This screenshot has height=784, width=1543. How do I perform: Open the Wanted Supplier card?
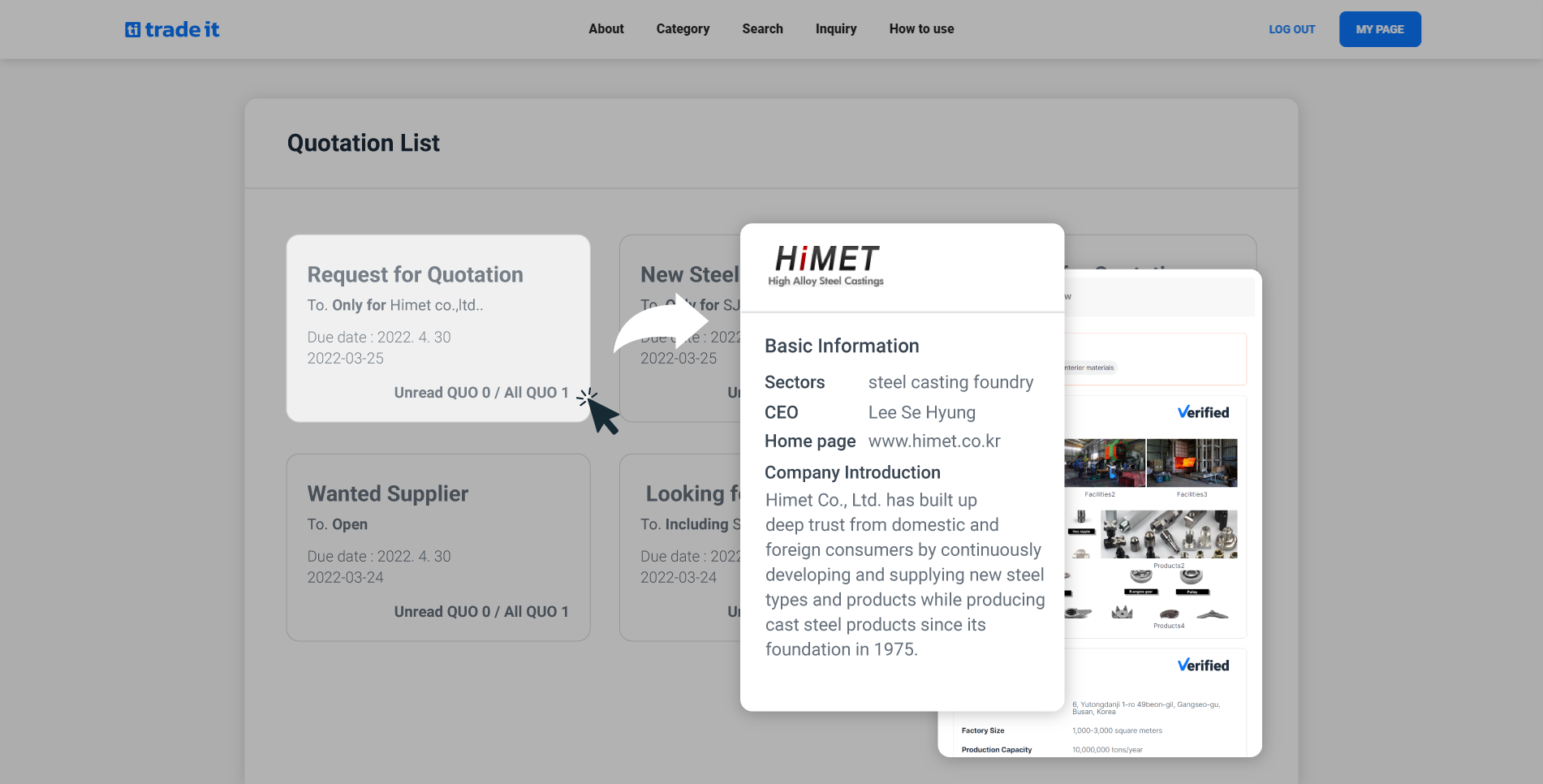[x=437, y=547]
